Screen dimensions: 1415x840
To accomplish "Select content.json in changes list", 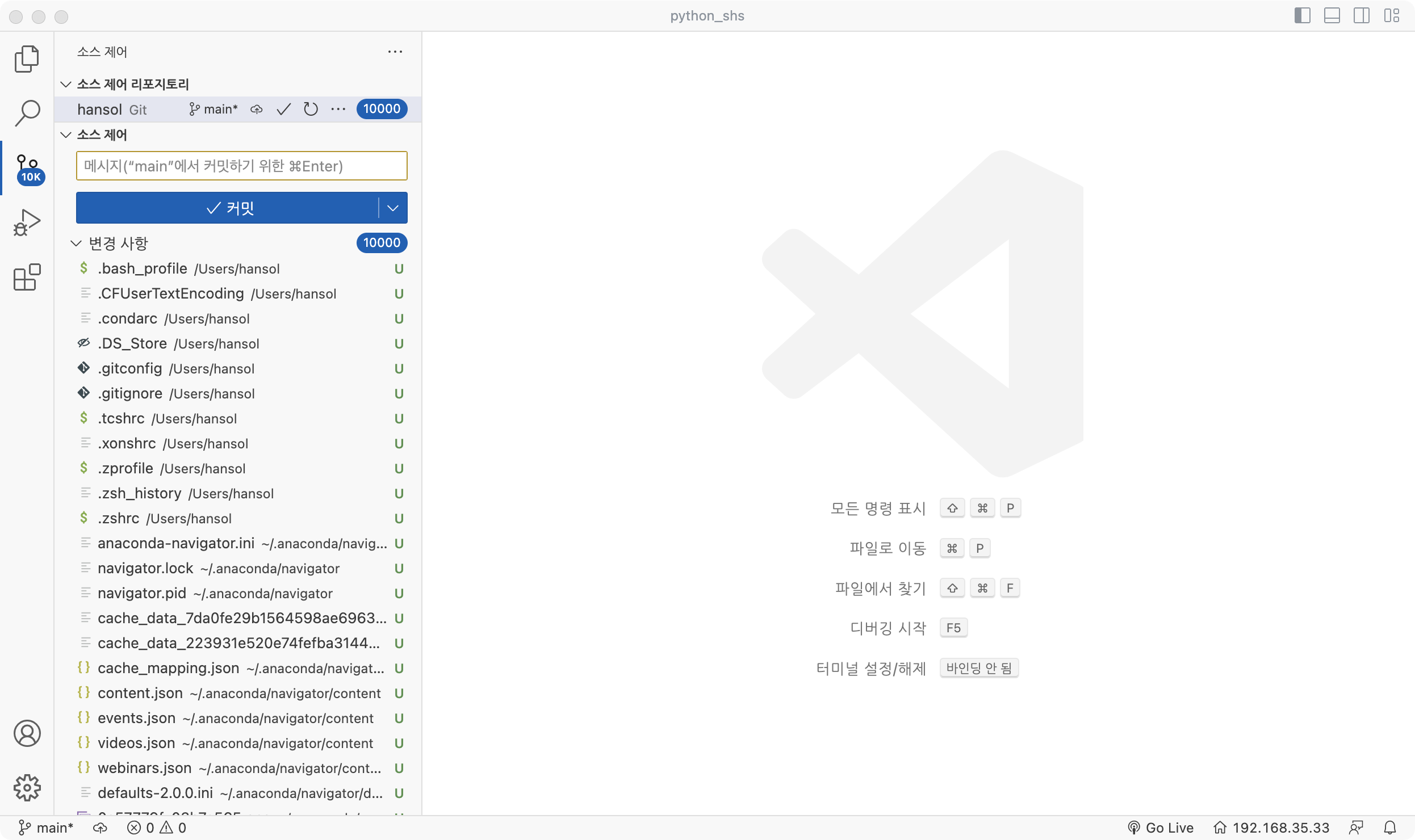I will [x=238, y=693].
